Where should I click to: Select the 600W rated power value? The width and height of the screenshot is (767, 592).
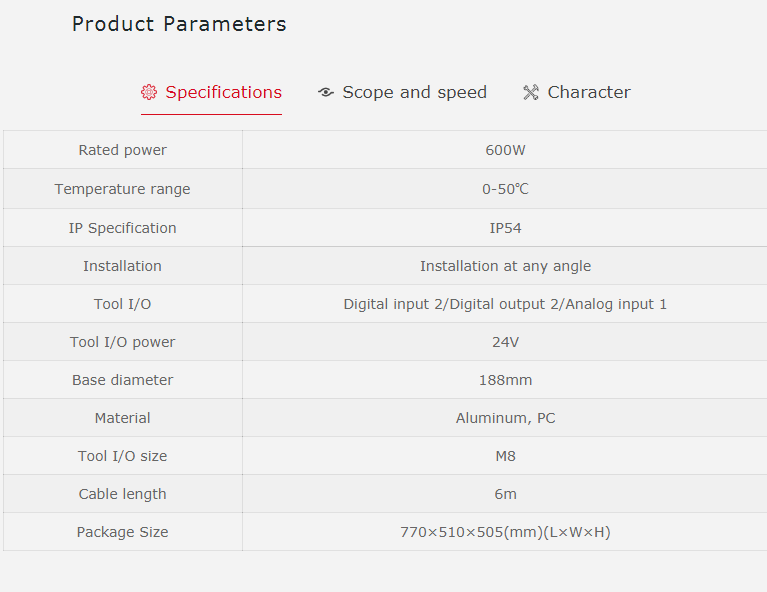point(505,150)
